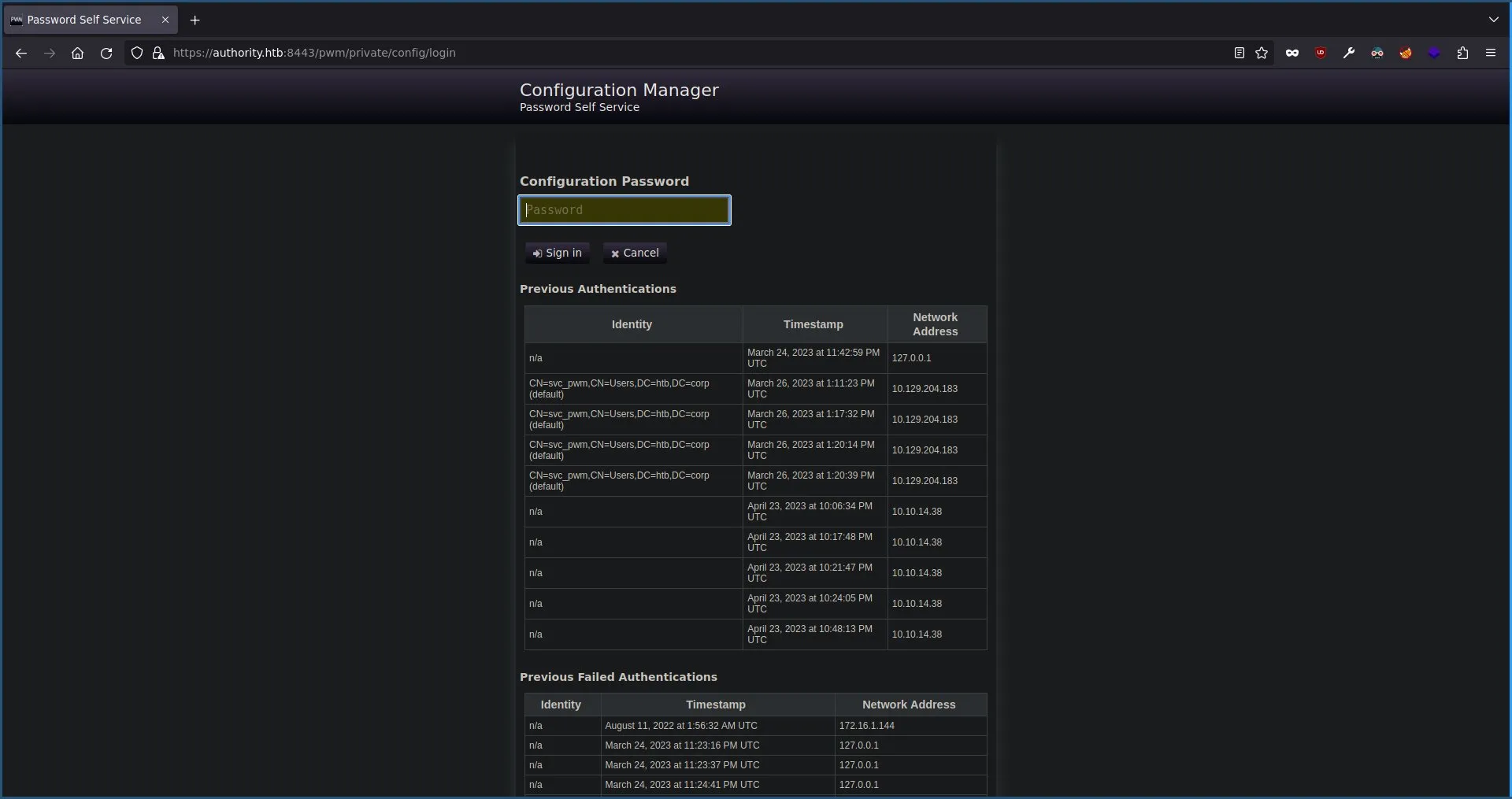The image size is (1512, 799).
Task: Click the Sign in button
Action: click(558, 253)
